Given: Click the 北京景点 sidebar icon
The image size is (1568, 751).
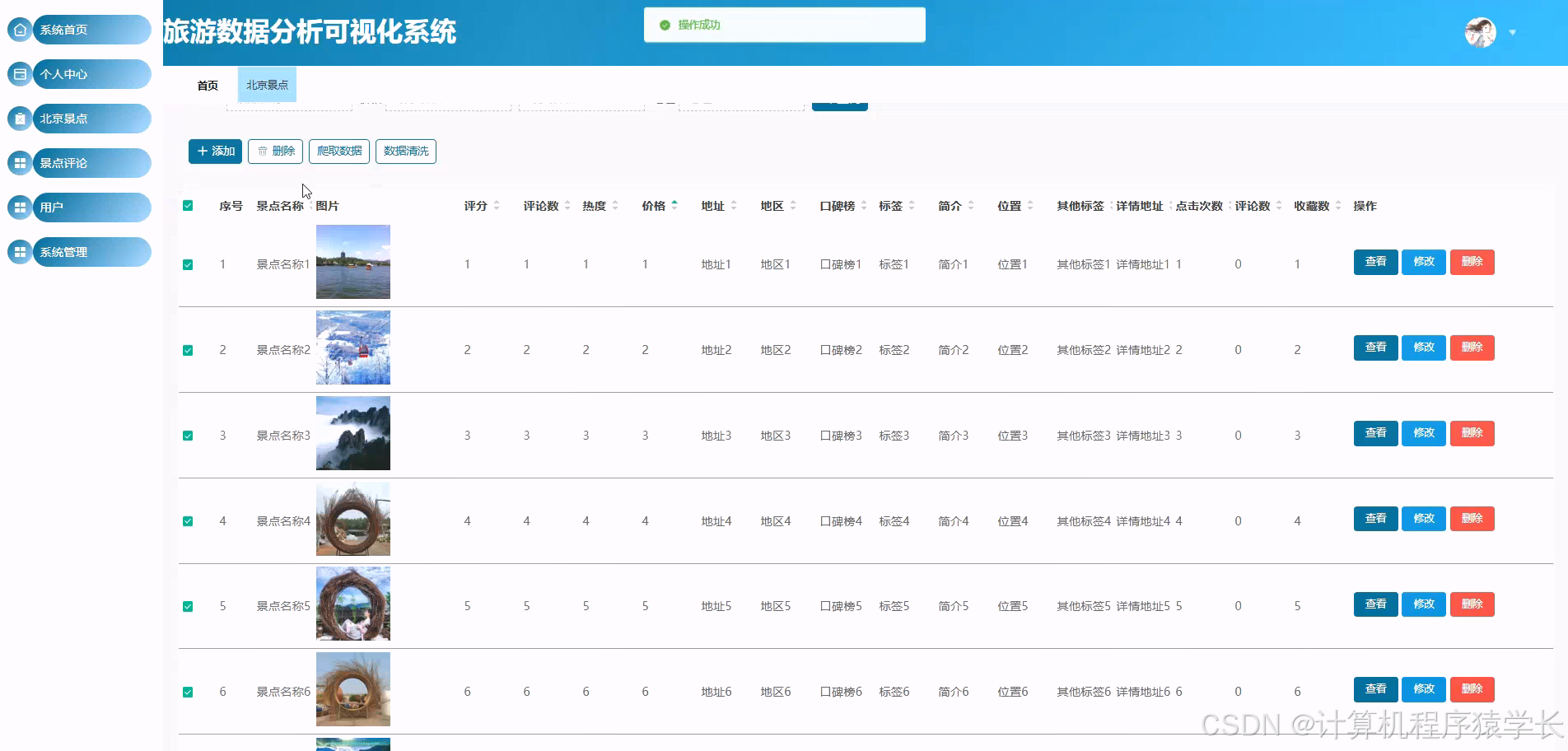Looking at the screenshot, I should click(19, 118).
